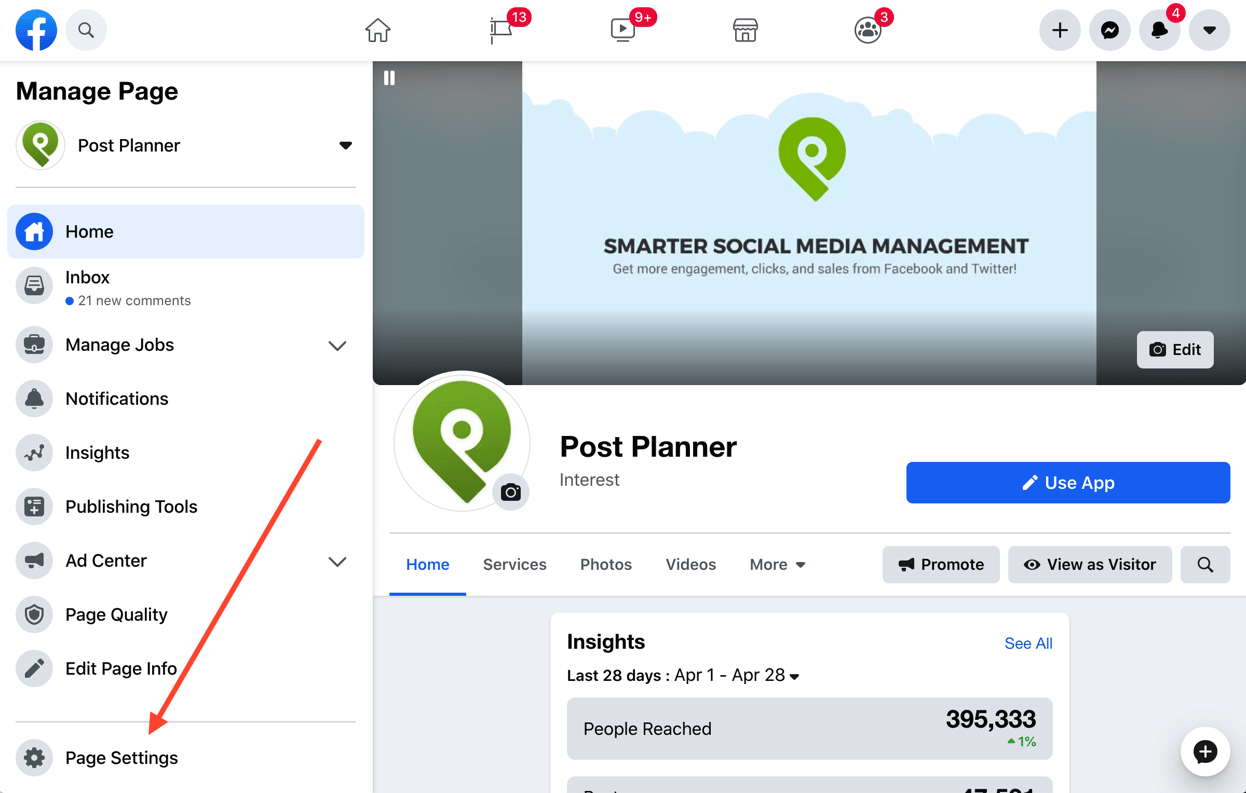Image resolution: width=1246 pixels, height=793 pixels.
Task: Open the Watch video icon
Action: click(622, 30)
